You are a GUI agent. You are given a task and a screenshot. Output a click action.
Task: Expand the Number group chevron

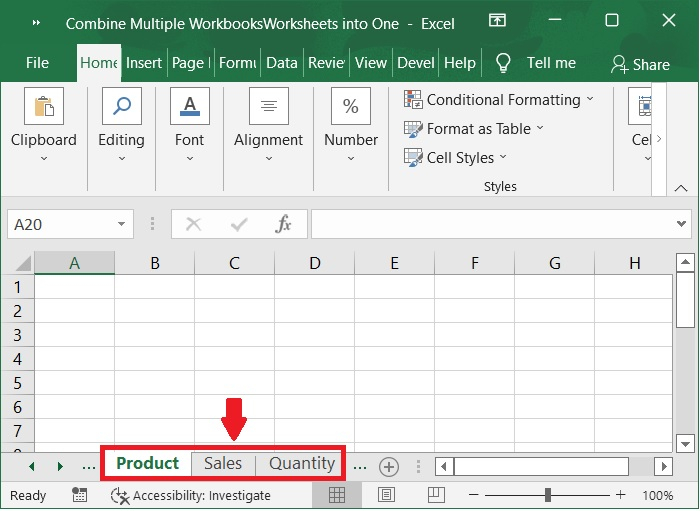pyautogui.click(x=351, y=158)
